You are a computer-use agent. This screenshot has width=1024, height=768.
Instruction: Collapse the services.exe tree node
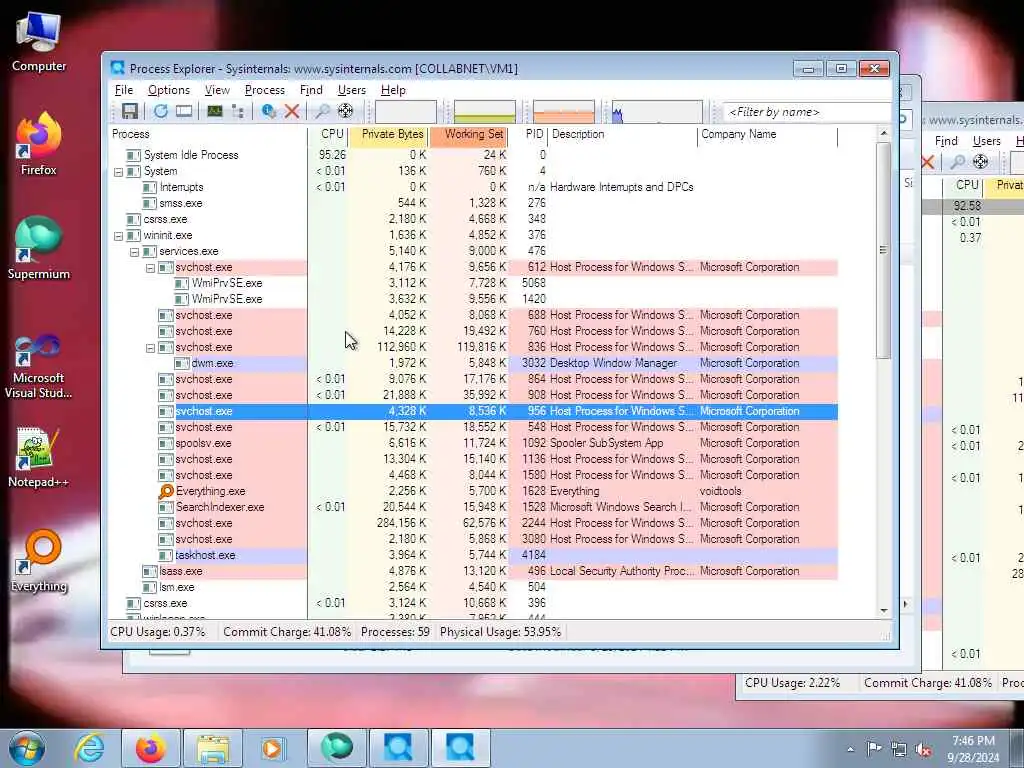(135, 251)
